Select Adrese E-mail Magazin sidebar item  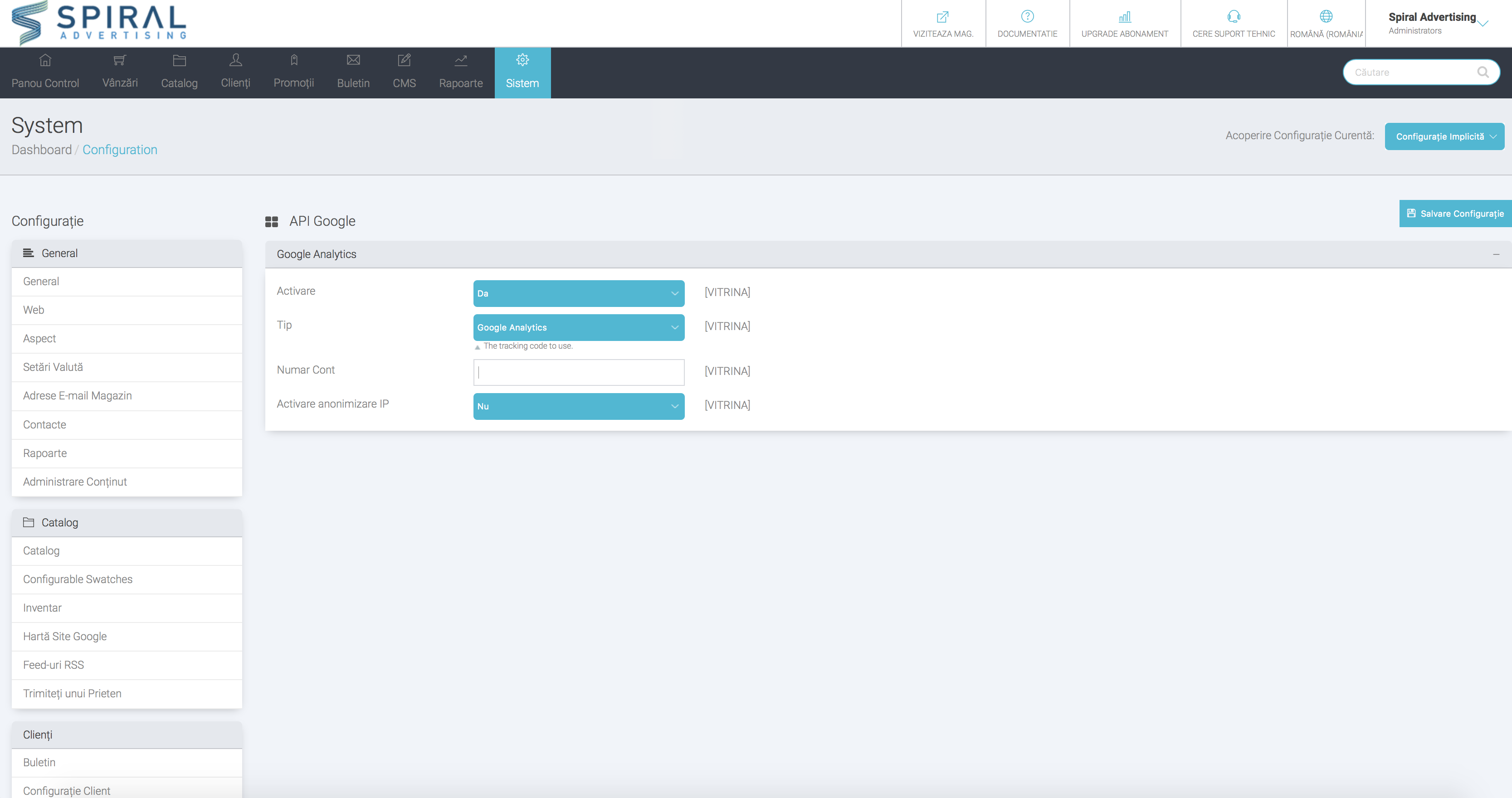(127, 396)
